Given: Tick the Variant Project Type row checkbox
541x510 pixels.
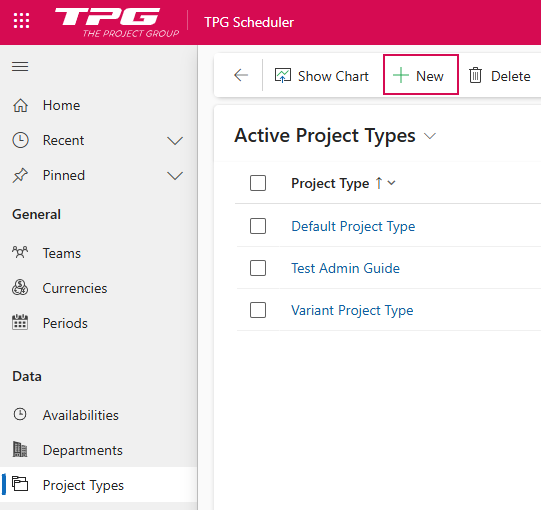Looking at the screenshot, I should point(258,310).
